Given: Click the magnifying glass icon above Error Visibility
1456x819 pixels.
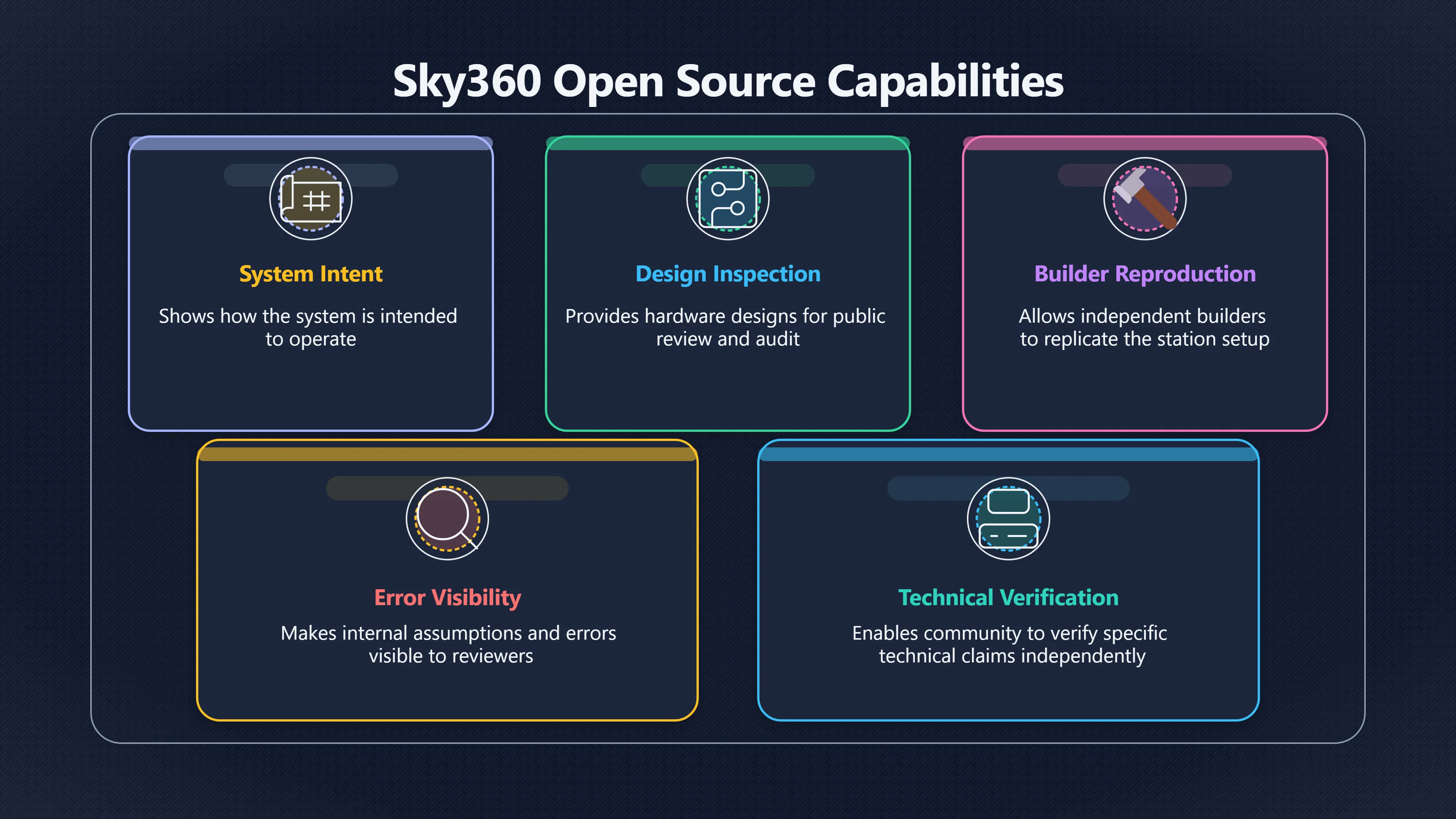Looking at the screenshot, I should point(448,518).
